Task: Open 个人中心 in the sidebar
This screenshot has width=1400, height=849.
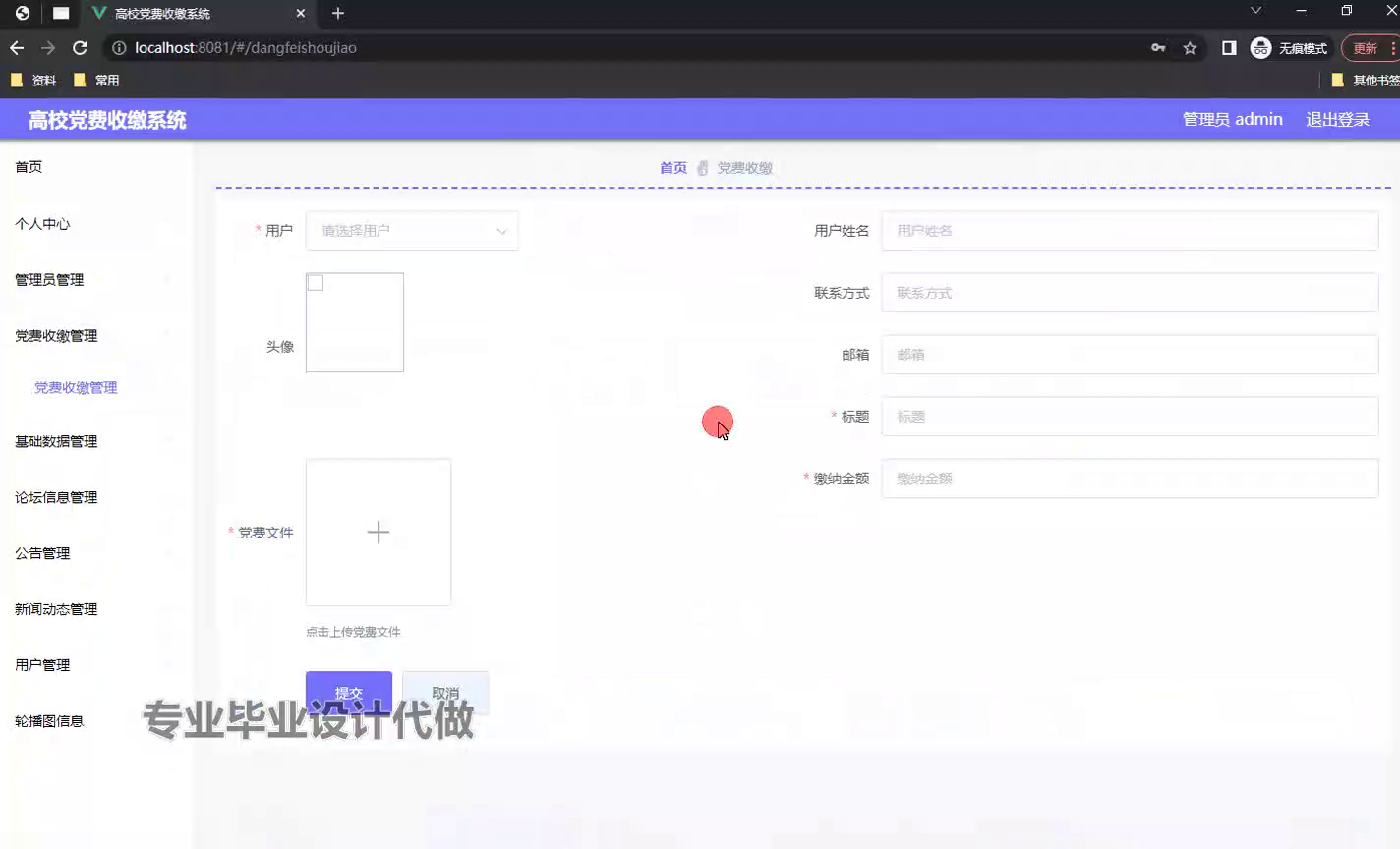Action: click(x=42, y=224)
